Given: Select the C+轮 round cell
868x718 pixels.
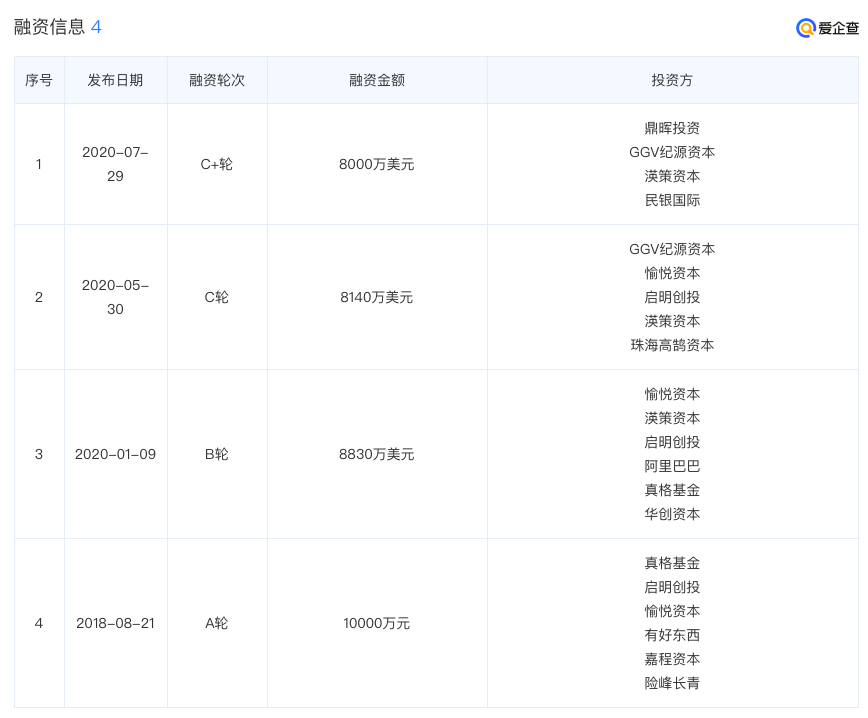Looking at the screenshot, I should pos(216,164).
